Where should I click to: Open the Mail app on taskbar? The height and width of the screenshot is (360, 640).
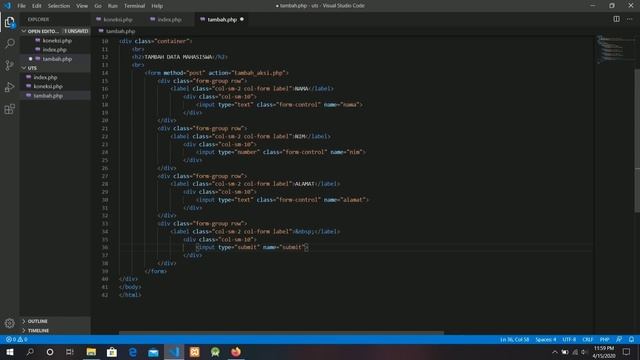pos(153,352)
